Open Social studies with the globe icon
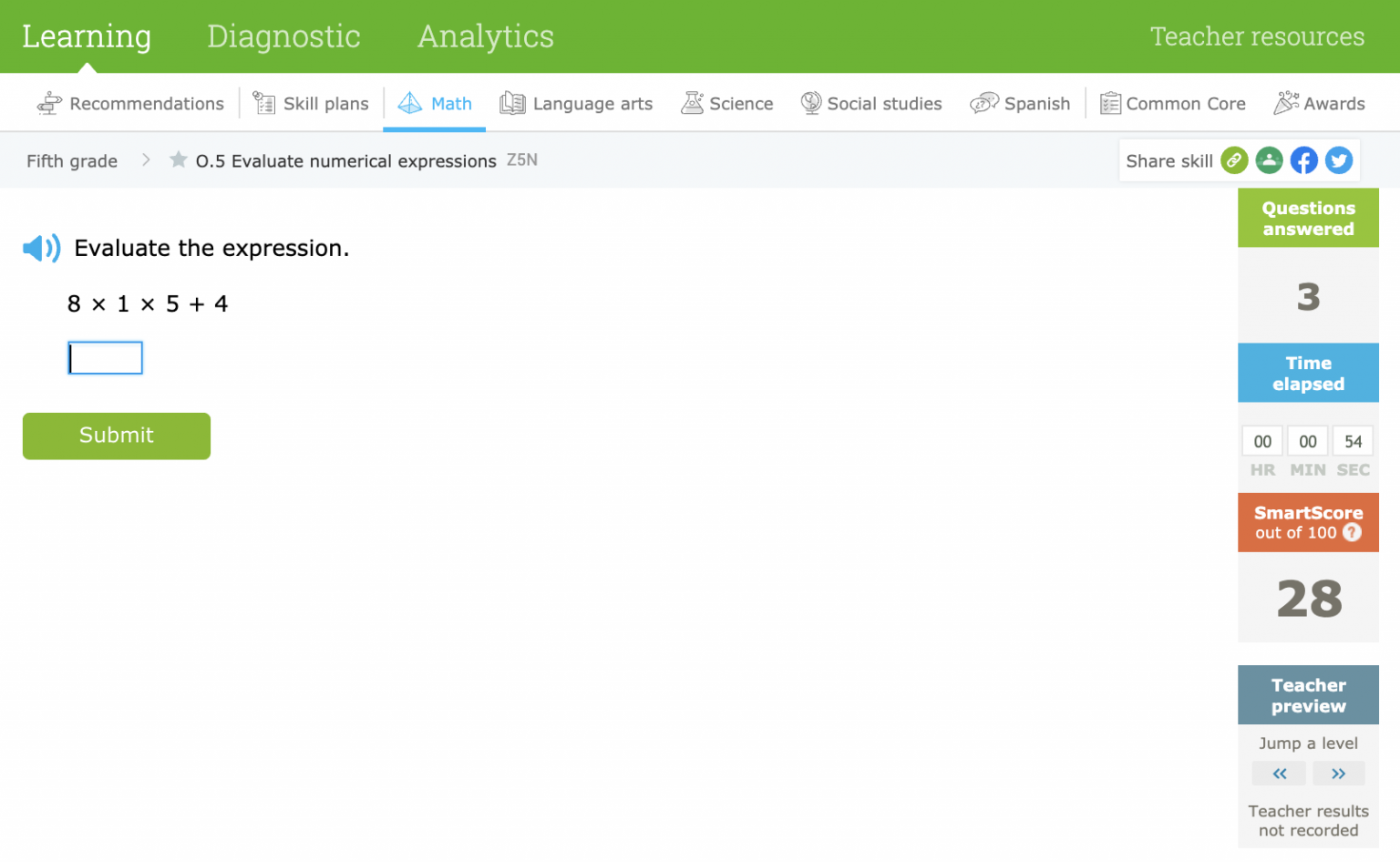This screenshot has height=862, width=1400. pyautogui.click(x=809, y=103)
